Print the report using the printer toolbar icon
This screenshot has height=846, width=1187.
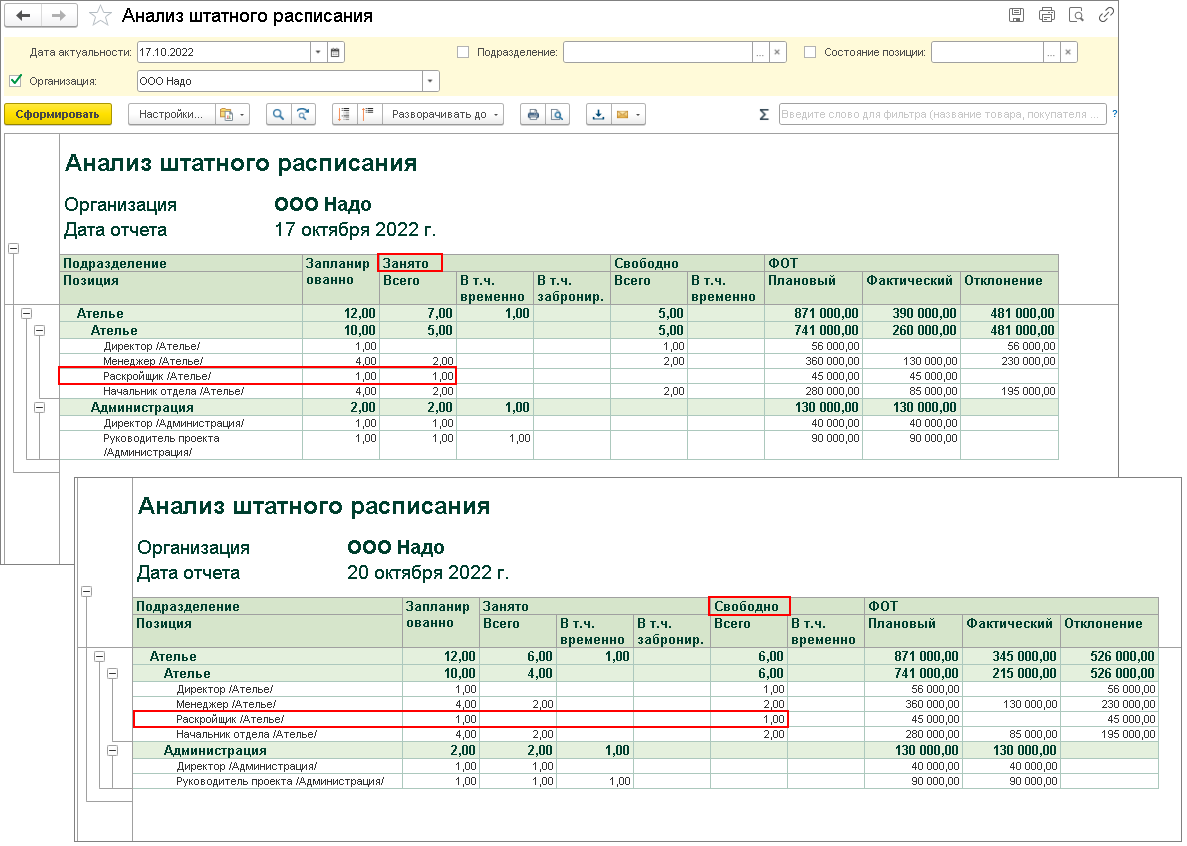coord(533,115)
